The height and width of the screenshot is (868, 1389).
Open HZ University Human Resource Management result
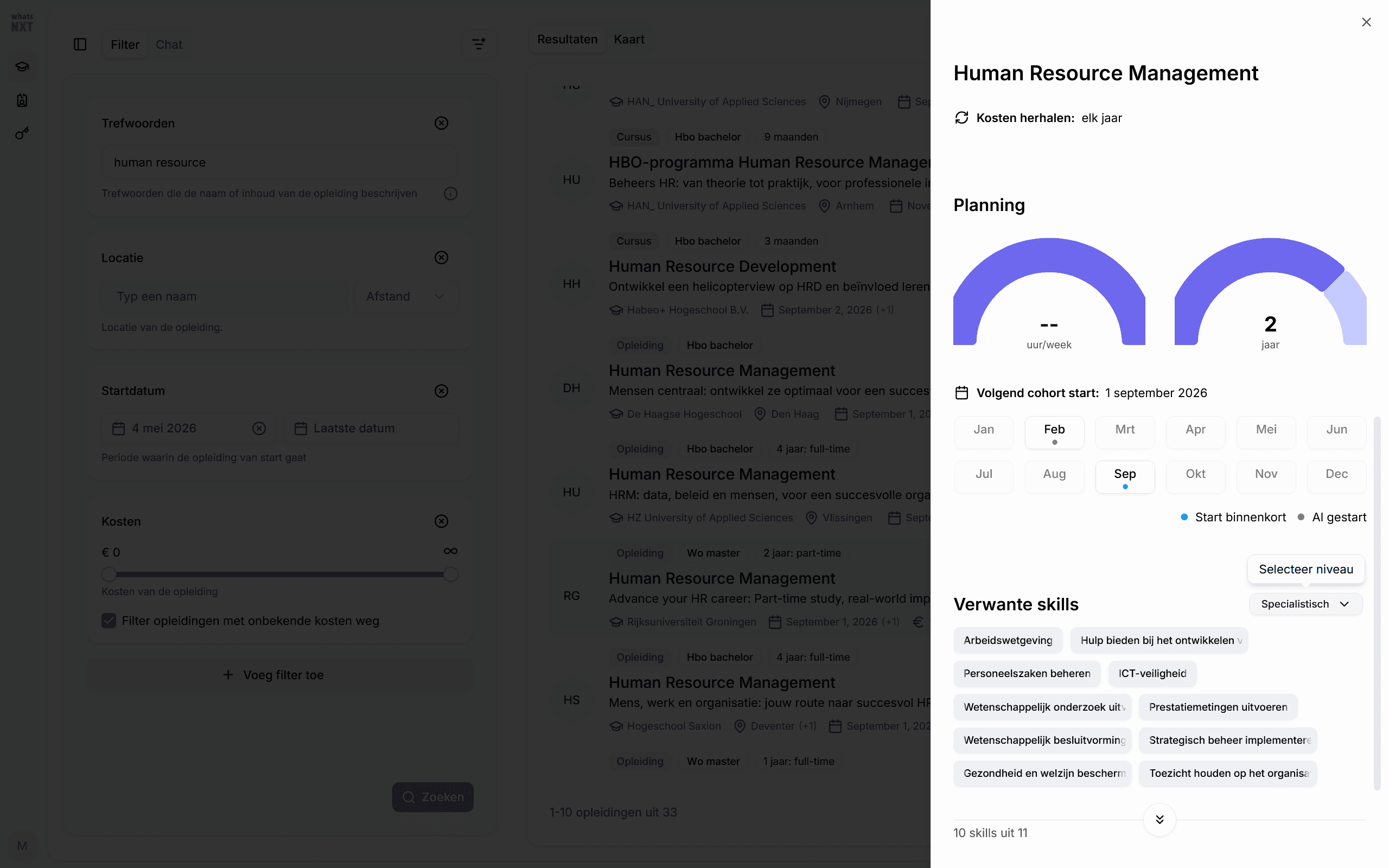[722, 475]
